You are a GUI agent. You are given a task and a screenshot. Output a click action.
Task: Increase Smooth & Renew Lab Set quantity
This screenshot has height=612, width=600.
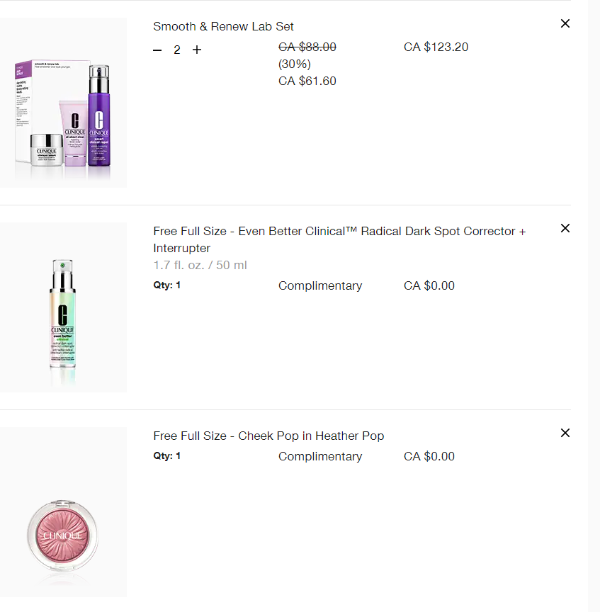pos(197,50)
